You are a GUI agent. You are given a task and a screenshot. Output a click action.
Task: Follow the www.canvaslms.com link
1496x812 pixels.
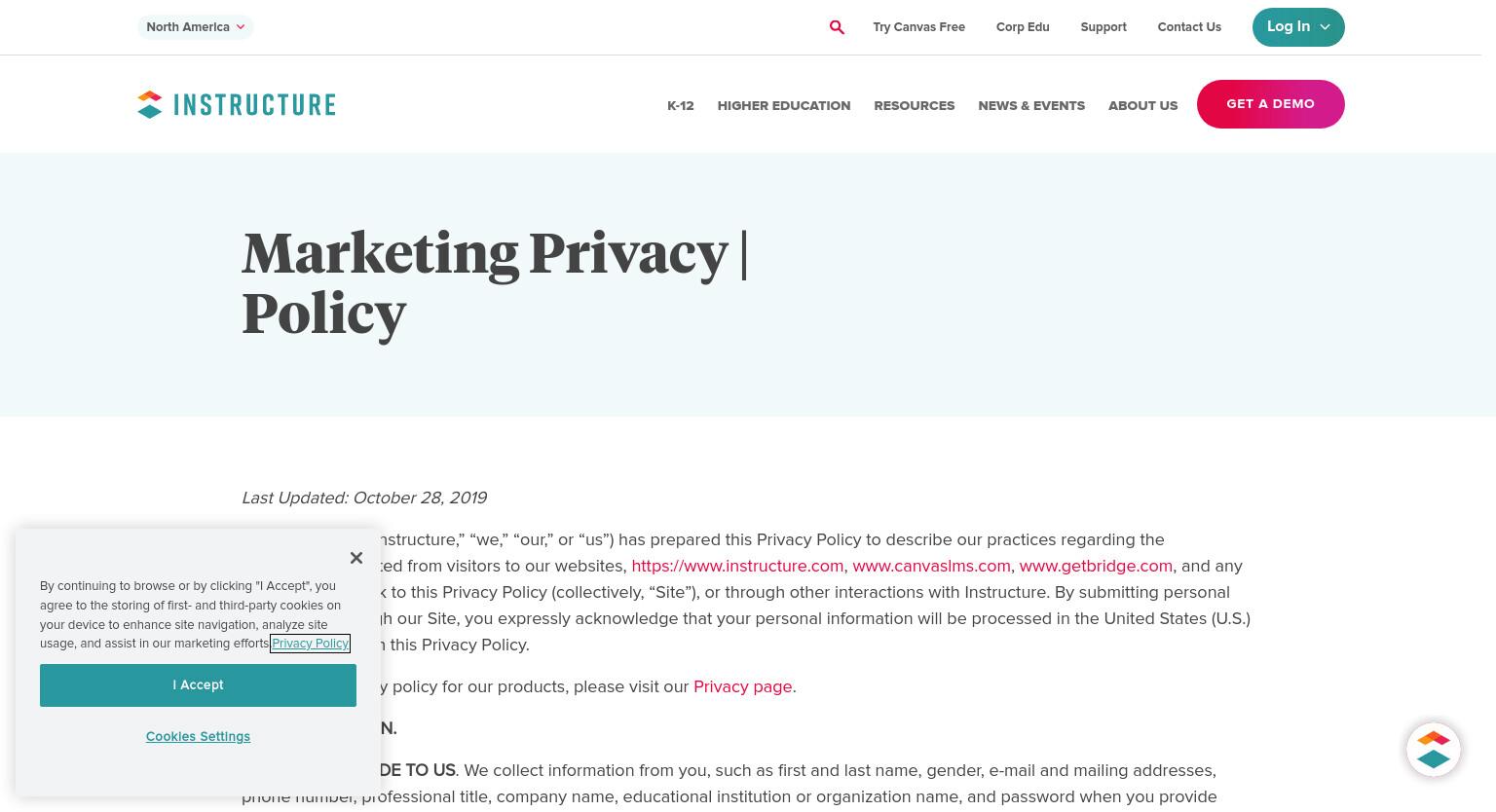click(x=931, y=566)
